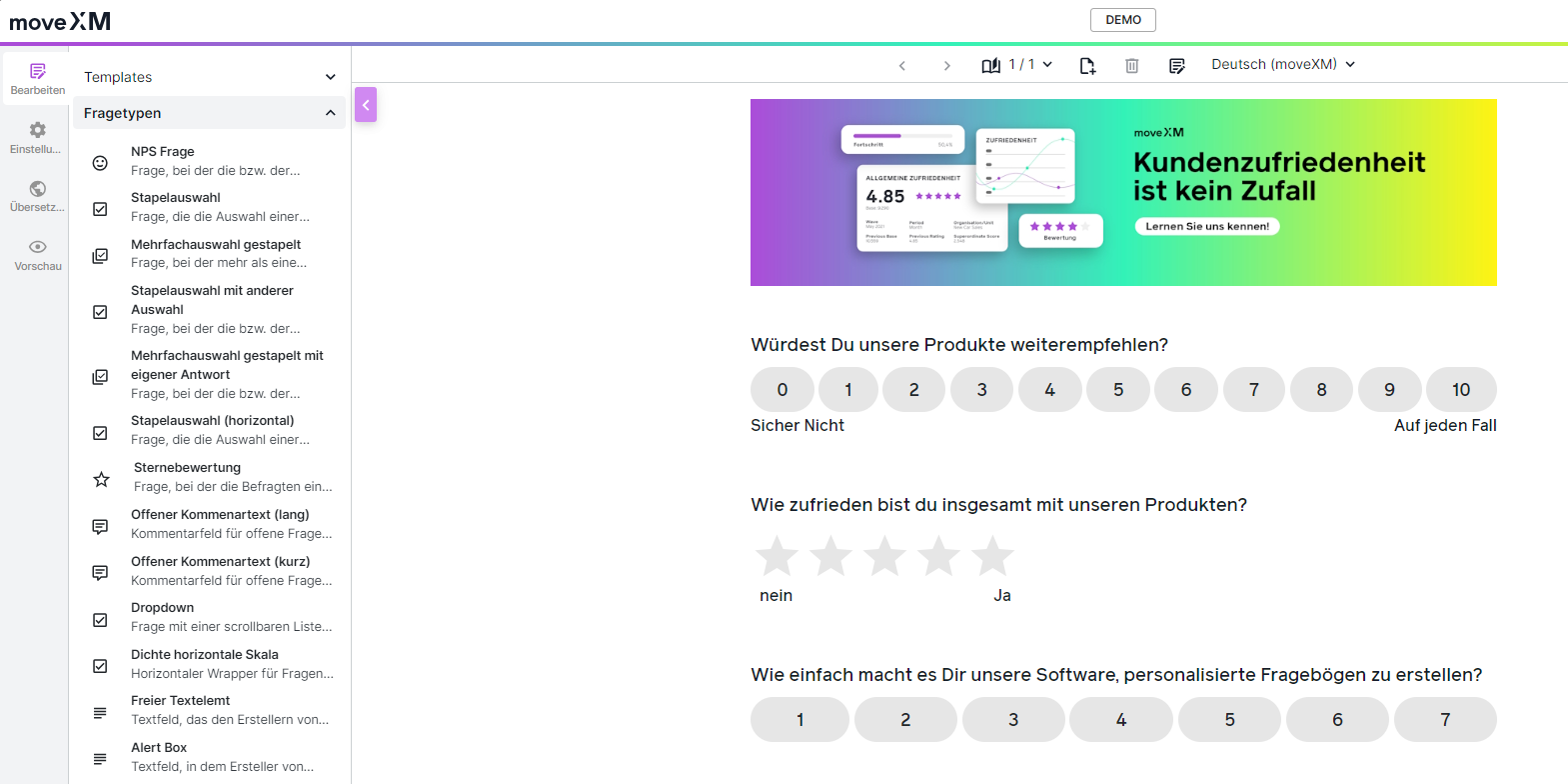Select NPS rating 2
Screen dimensions: 1568x784
click(x=914, y=390)
